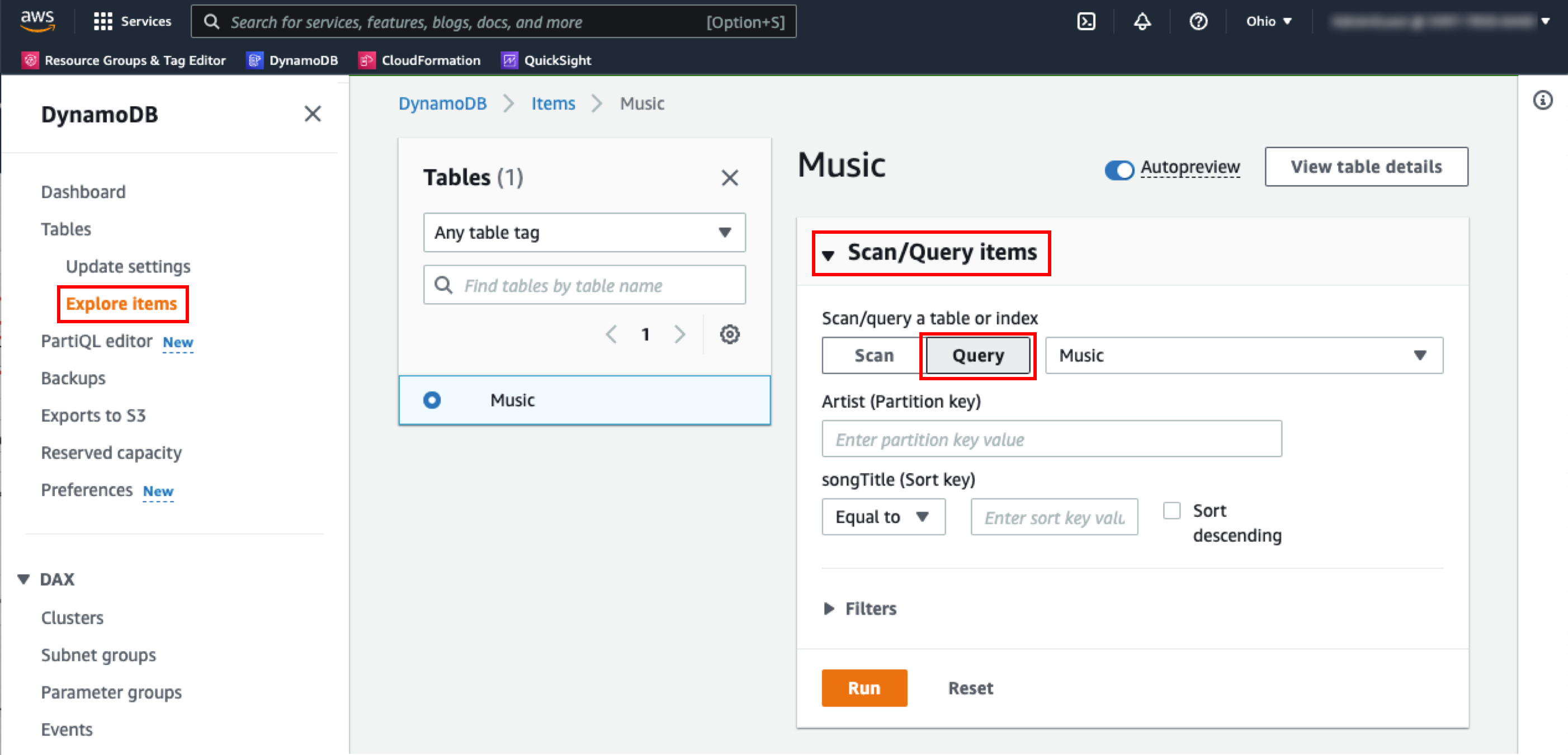Switch to Query mode
This screenshot has height=755, width=1568.
[977, 356]
